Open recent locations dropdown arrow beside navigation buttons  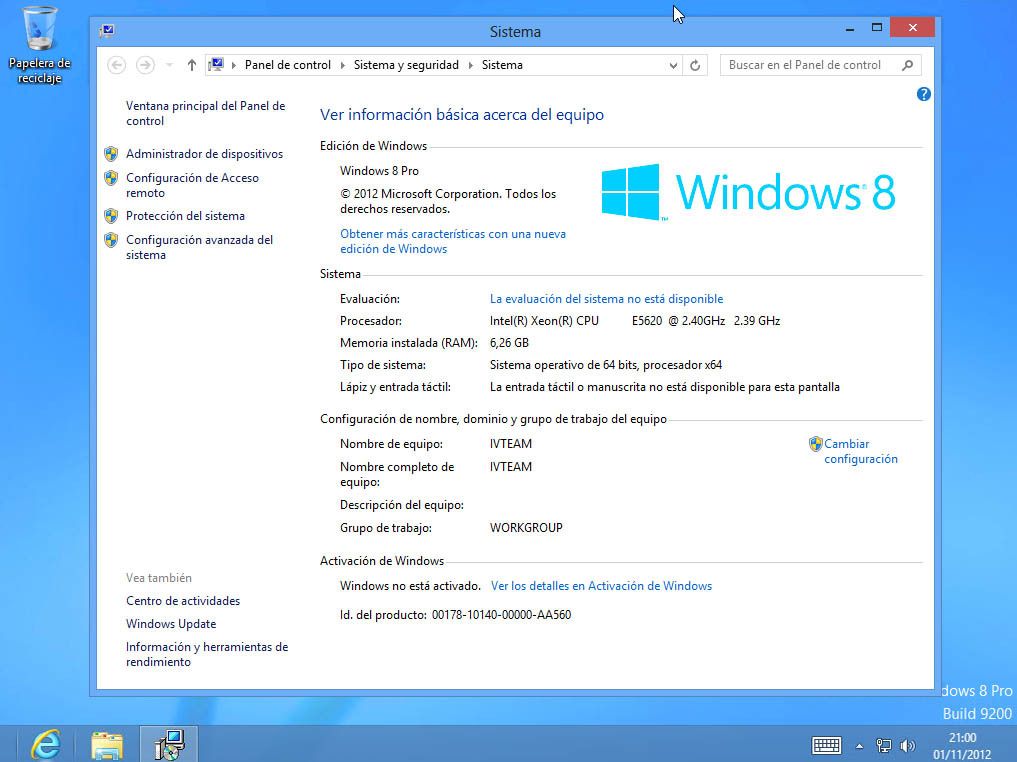tap(169, 65)
